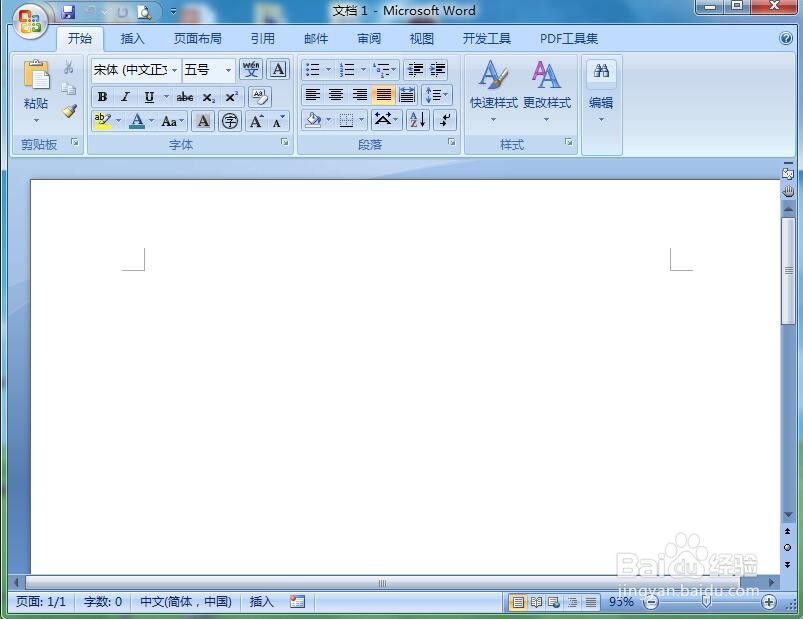Toggle superscript formatting
Screen dimensions: 803x619
[231, 96]
